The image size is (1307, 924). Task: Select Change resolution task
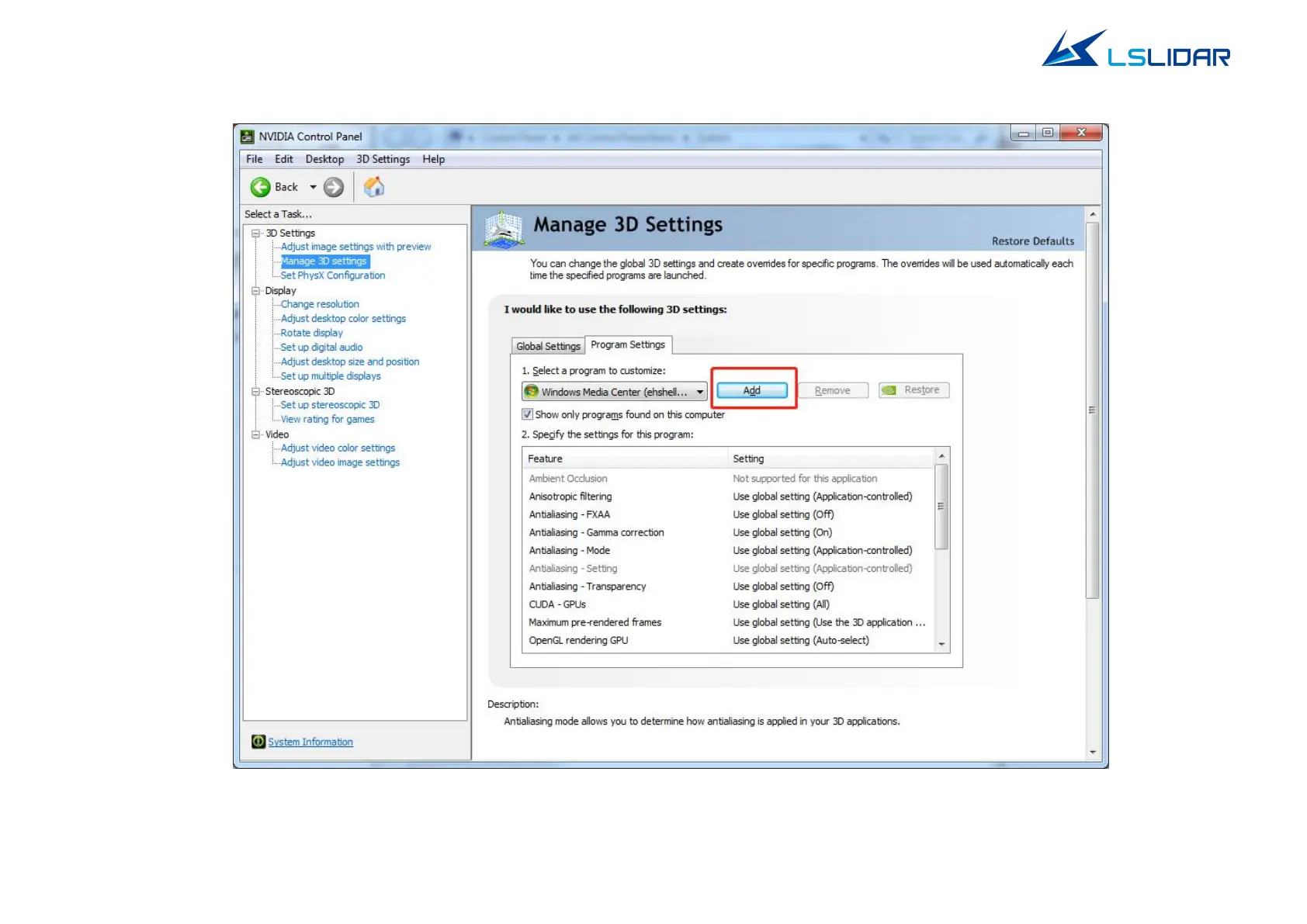click(x=320, y=304)
